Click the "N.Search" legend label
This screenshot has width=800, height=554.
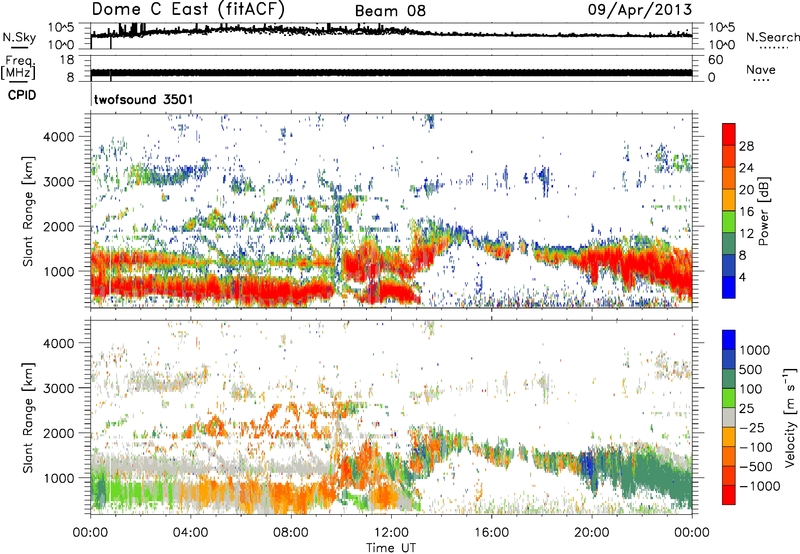(x=772, y=37)
